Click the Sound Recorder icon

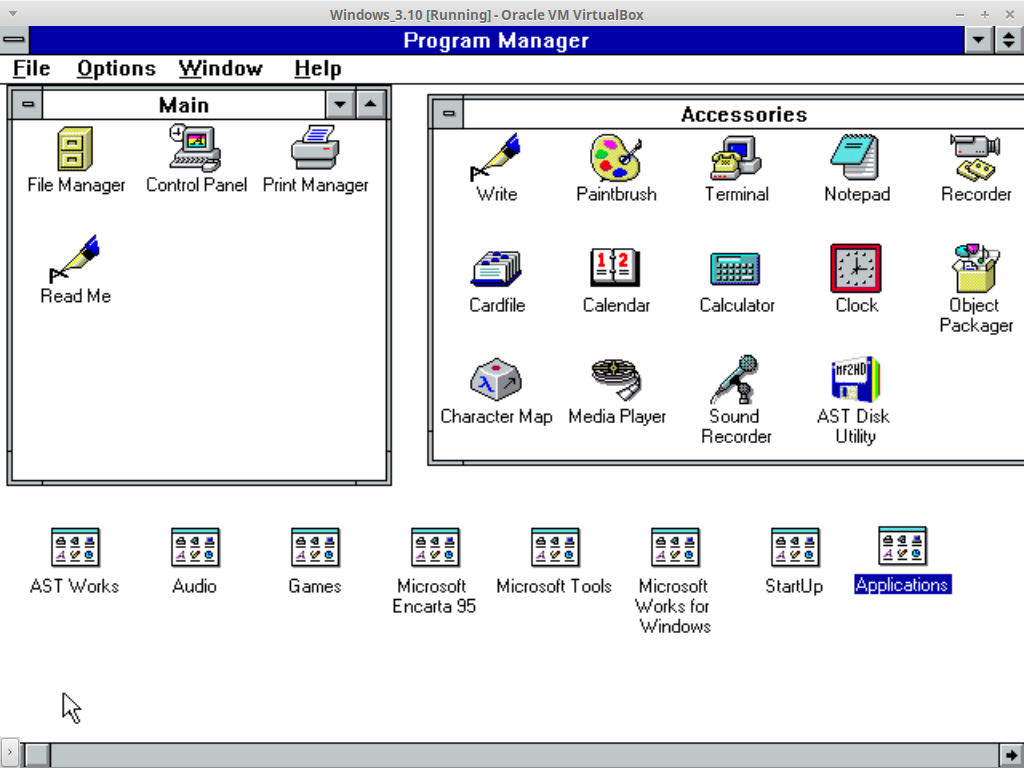736,380
